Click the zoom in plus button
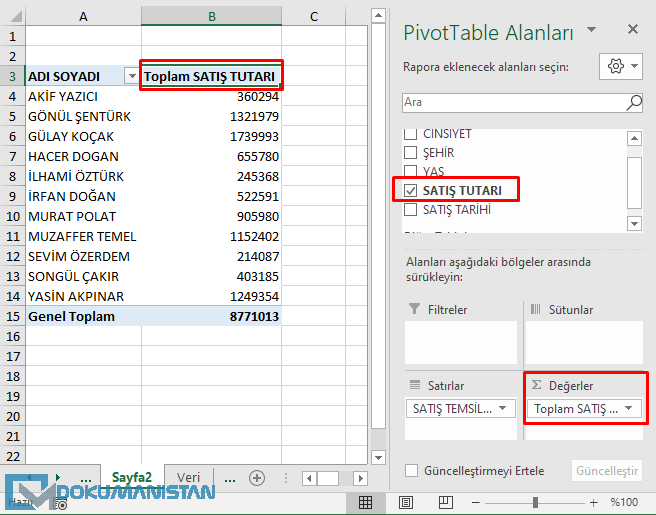 593,502
